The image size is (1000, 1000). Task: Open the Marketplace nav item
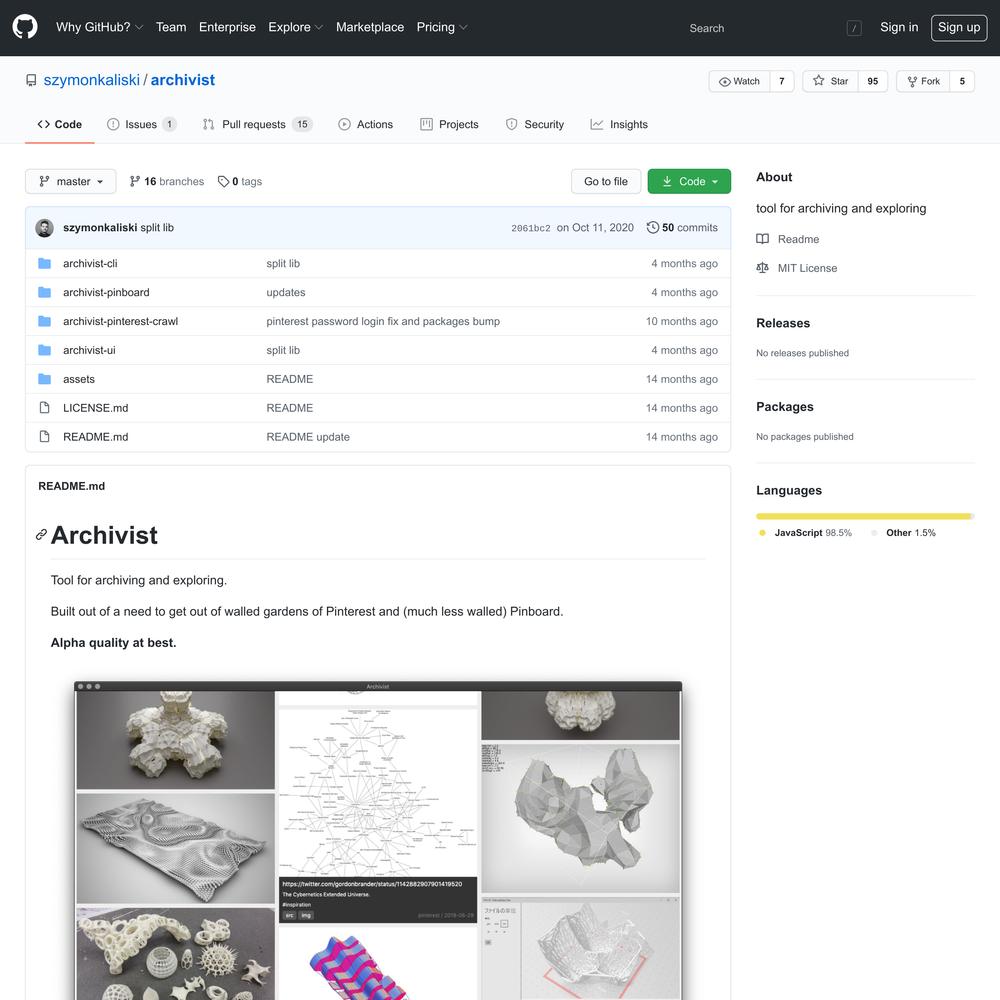(370, 27)
